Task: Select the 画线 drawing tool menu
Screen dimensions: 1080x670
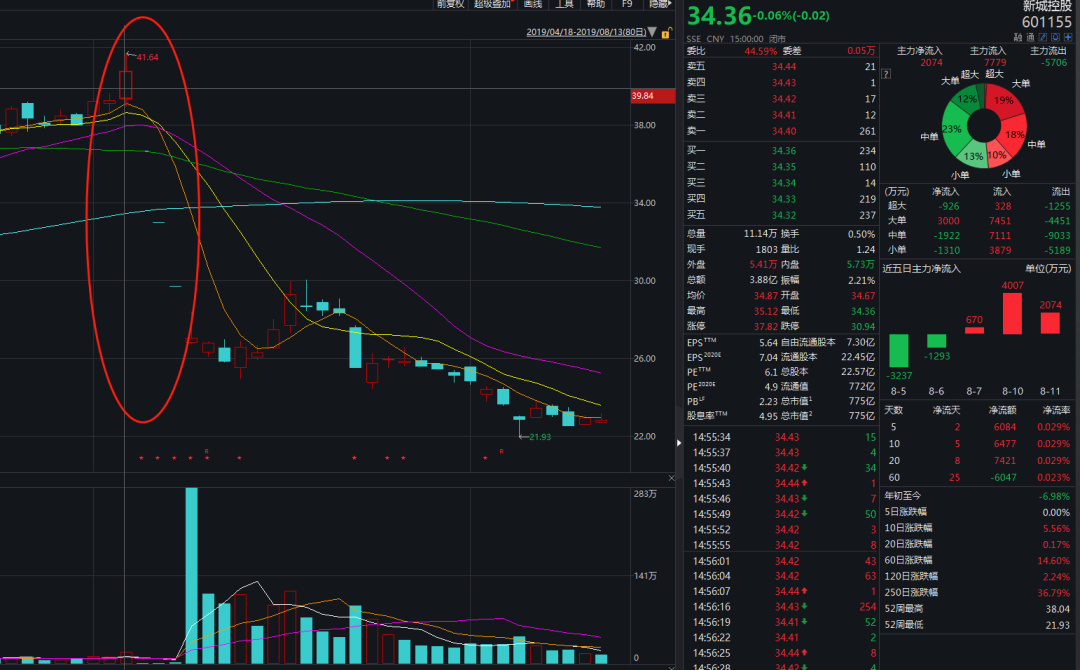Action: tap(532, 4)
